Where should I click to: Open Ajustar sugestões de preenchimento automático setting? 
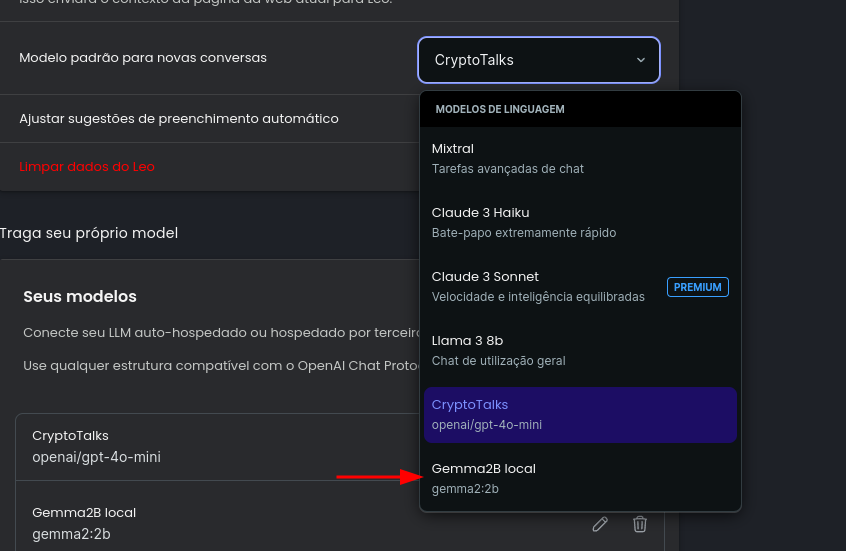[x=179, y=118]
